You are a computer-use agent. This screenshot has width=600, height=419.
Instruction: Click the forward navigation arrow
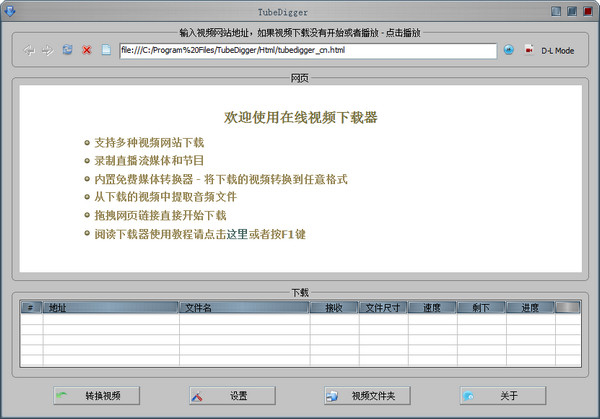pyautogui.click(x=47, y=50)
